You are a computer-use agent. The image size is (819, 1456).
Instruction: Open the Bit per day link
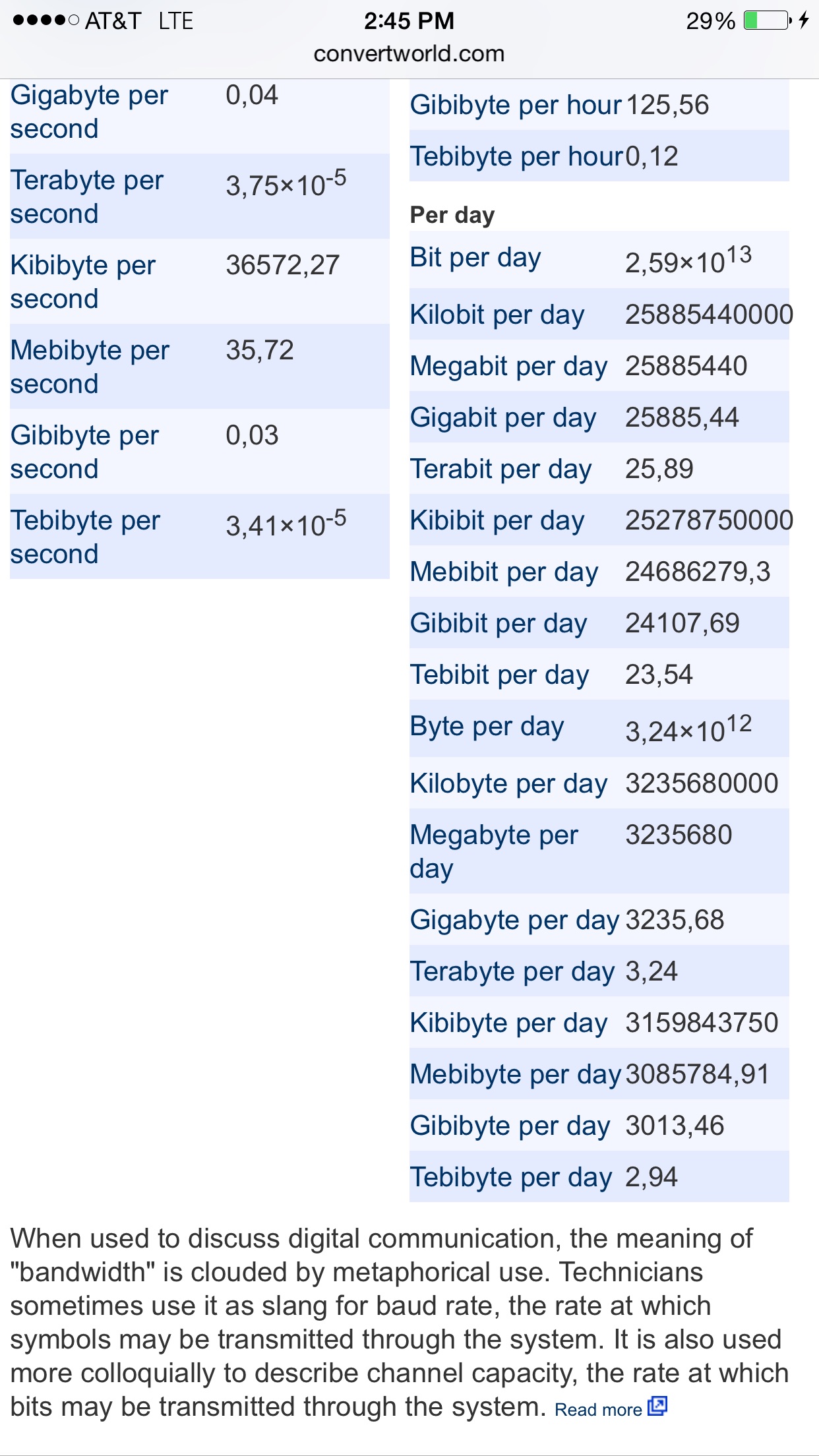475,257
